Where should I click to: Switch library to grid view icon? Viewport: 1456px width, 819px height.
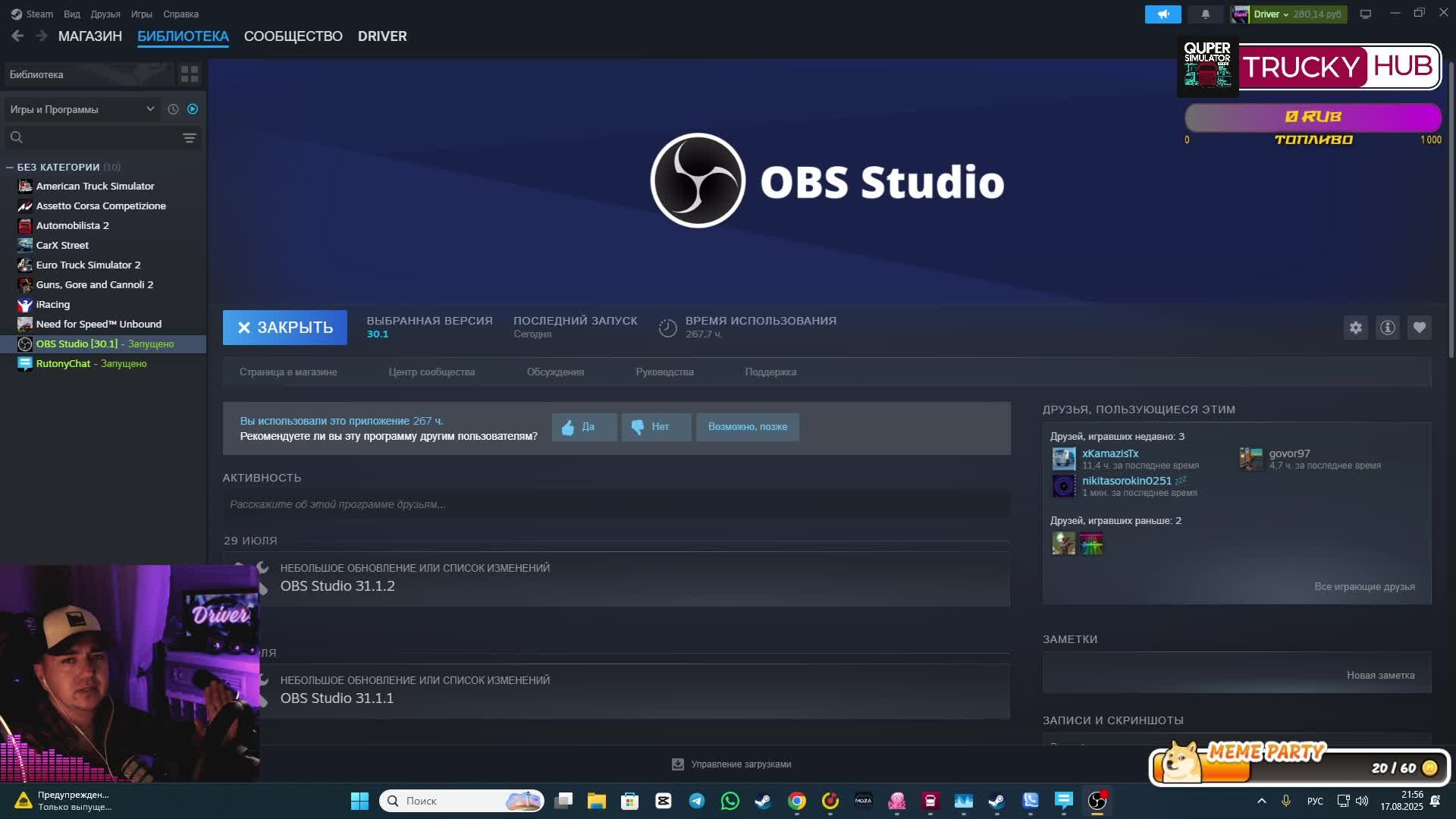190,74
